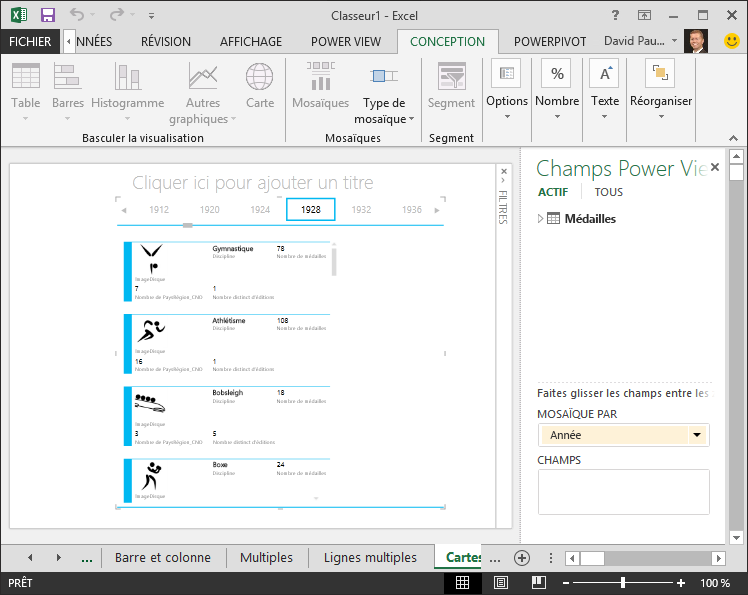Choose the Histogramme visualization
This screenshot has width=748, height=595.
127,91
